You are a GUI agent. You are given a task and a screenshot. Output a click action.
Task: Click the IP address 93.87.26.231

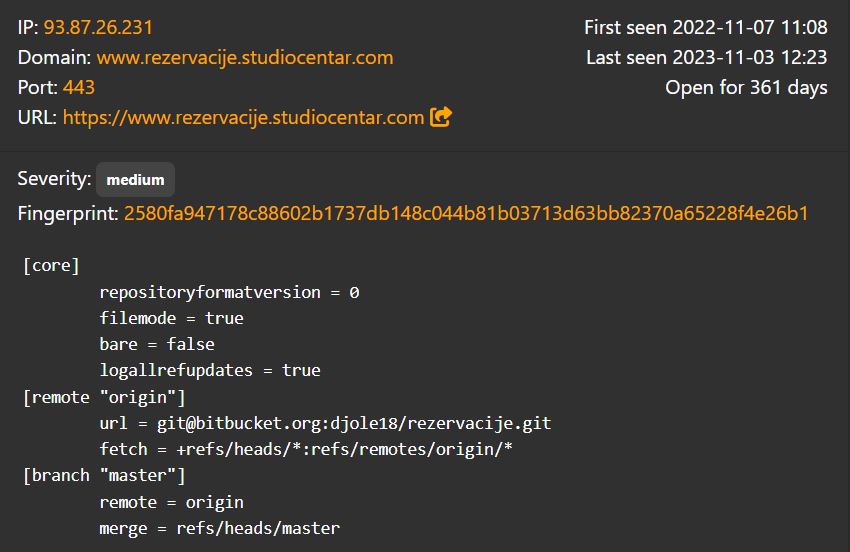98,28
